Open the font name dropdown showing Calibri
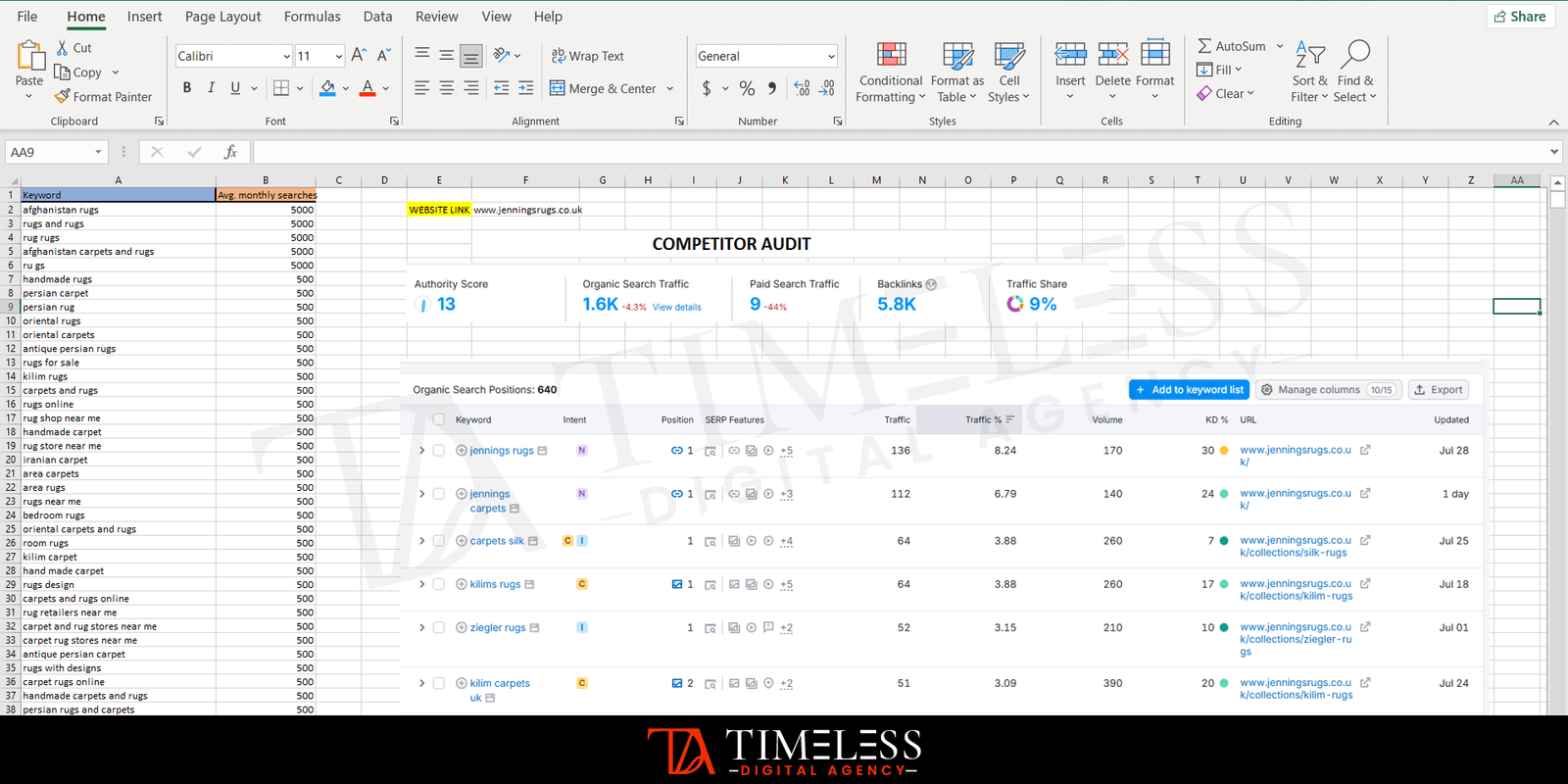 234,56
